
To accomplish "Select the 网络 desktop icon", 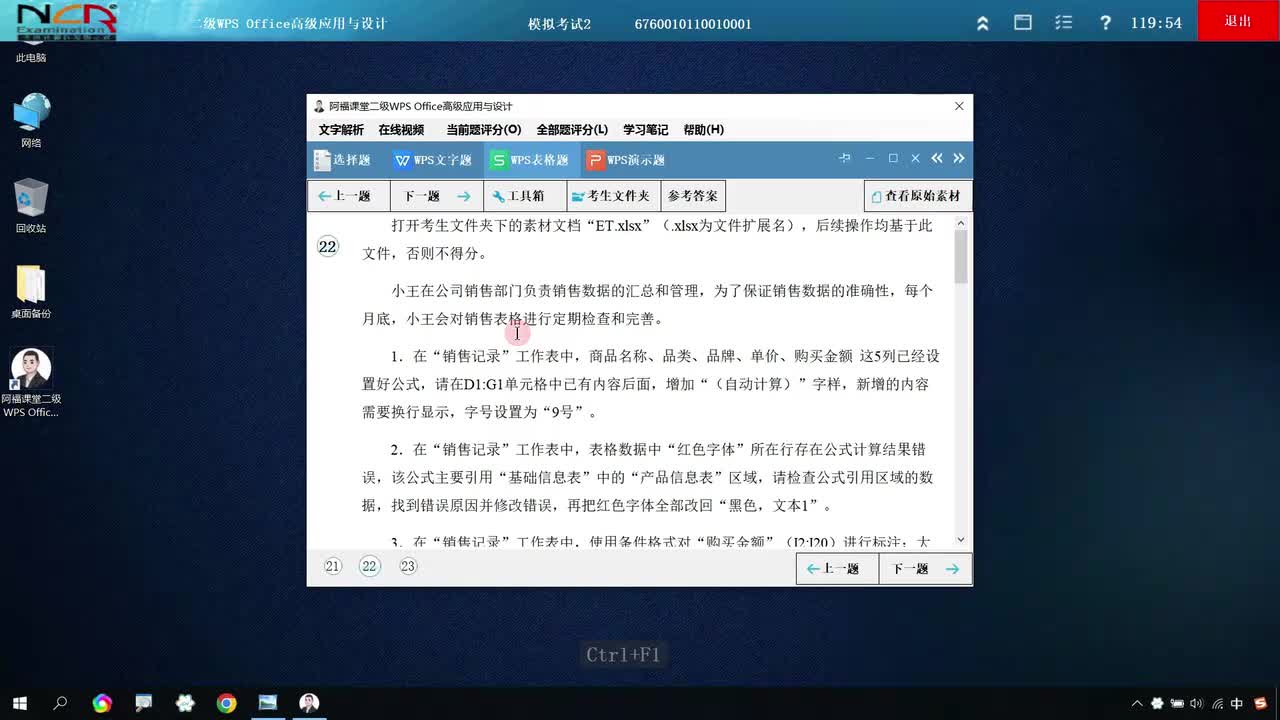I will click(x=31, y=121).
